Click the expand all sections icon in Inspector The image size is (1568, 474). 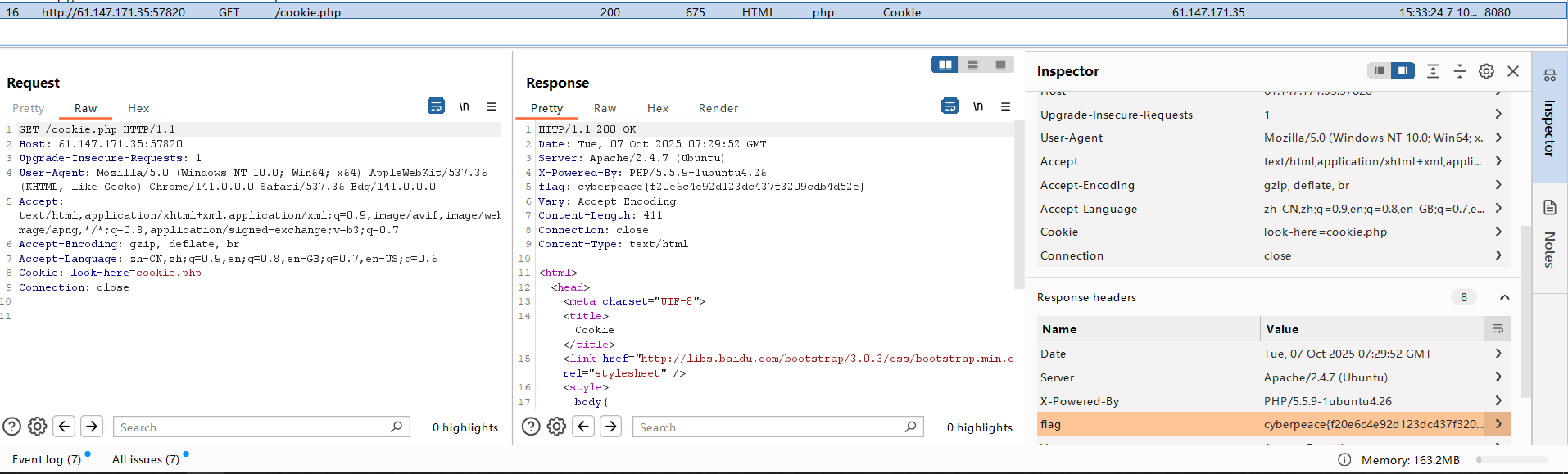1433,71
